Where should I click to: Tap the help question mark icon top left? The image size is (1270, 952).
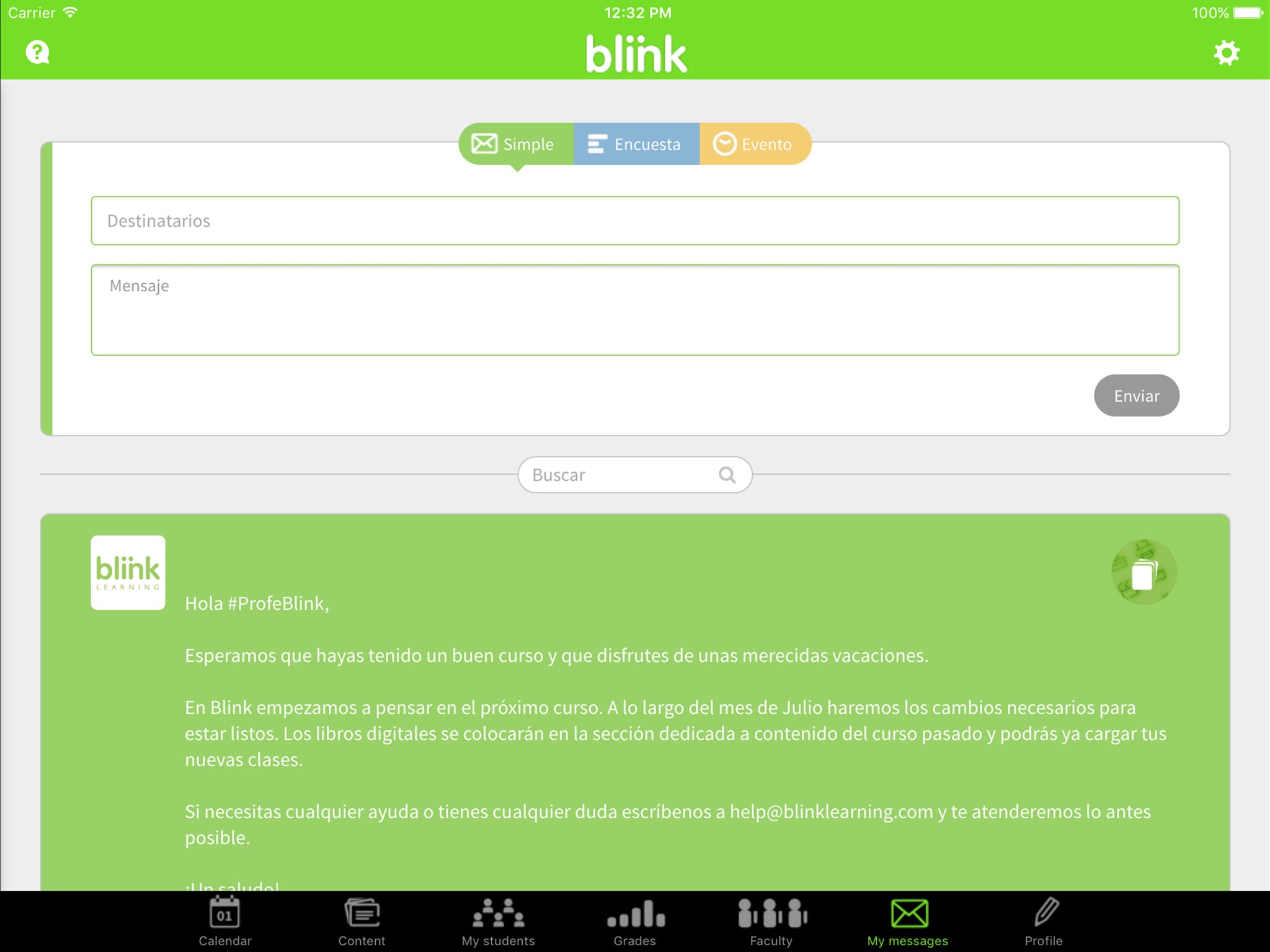click(x=36, y=51)
